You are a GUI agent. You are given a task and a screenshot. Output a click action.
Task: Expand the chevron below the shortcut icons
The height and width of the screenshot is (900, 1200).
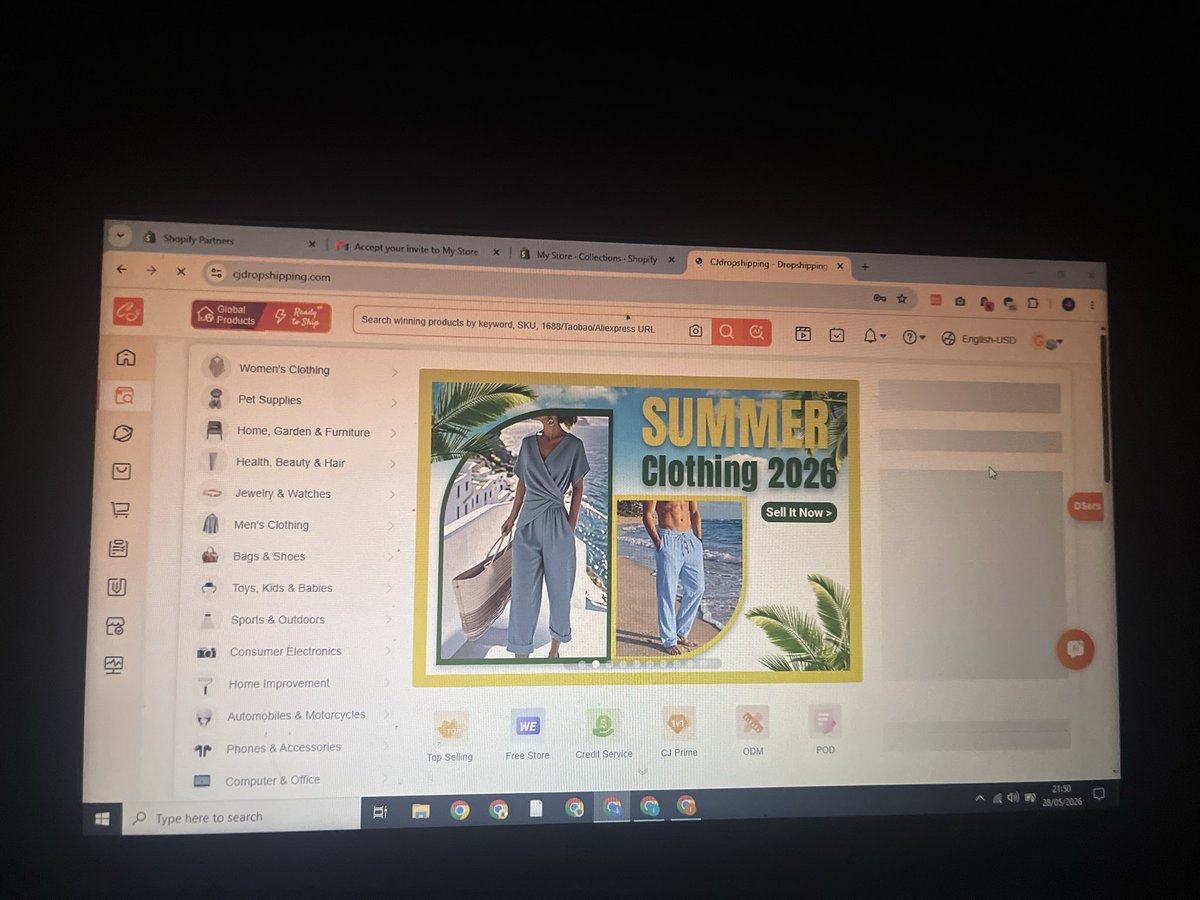[642, 771]
